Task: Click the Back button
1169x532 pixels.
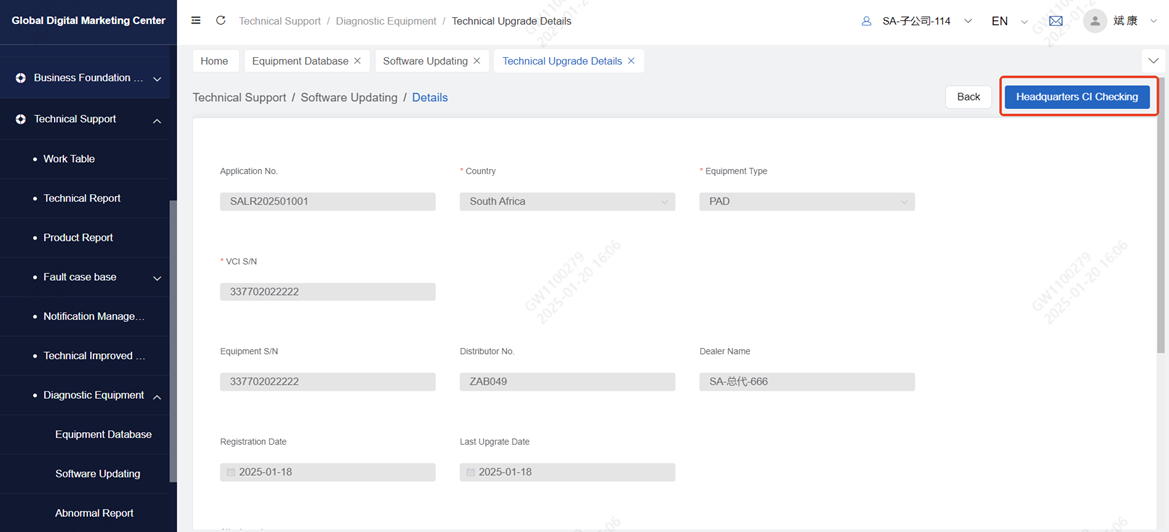Action: (968, 97)
